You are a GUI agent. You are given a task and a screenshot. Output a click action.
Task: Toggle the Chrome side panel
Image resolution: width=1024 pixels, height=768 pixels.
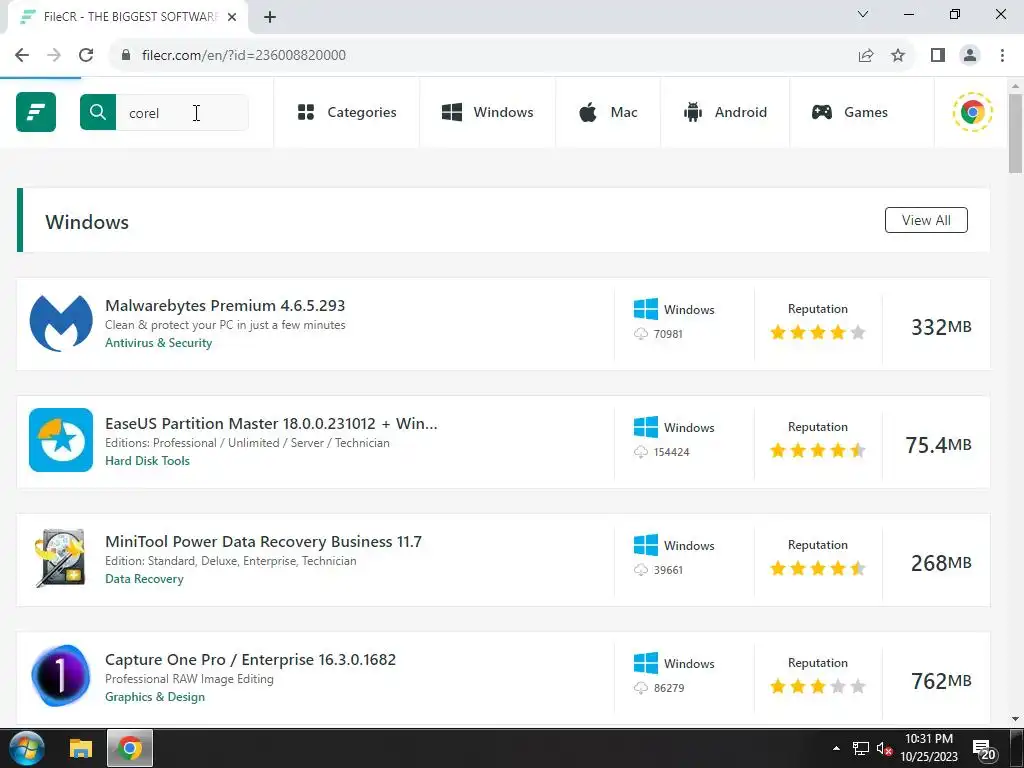tap(938, 55)
